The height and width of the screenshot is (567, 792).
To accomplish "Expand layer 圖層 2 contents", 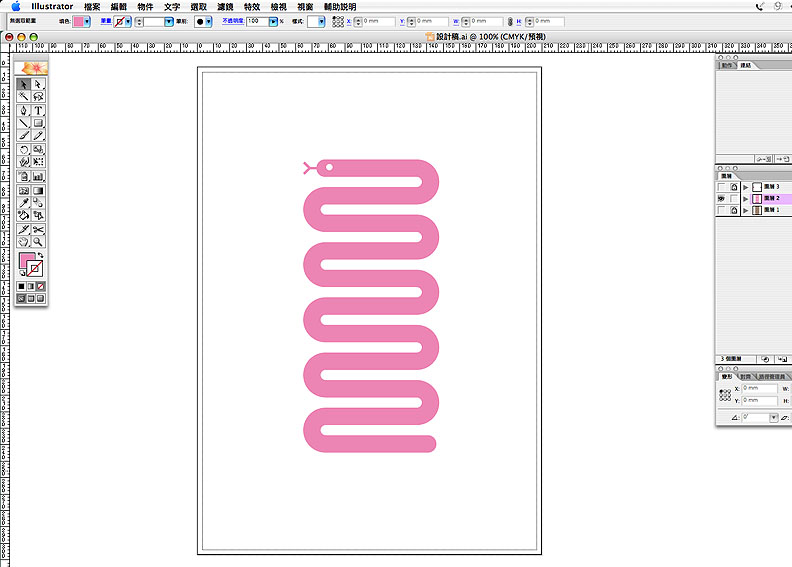I will tap(746, 199).
